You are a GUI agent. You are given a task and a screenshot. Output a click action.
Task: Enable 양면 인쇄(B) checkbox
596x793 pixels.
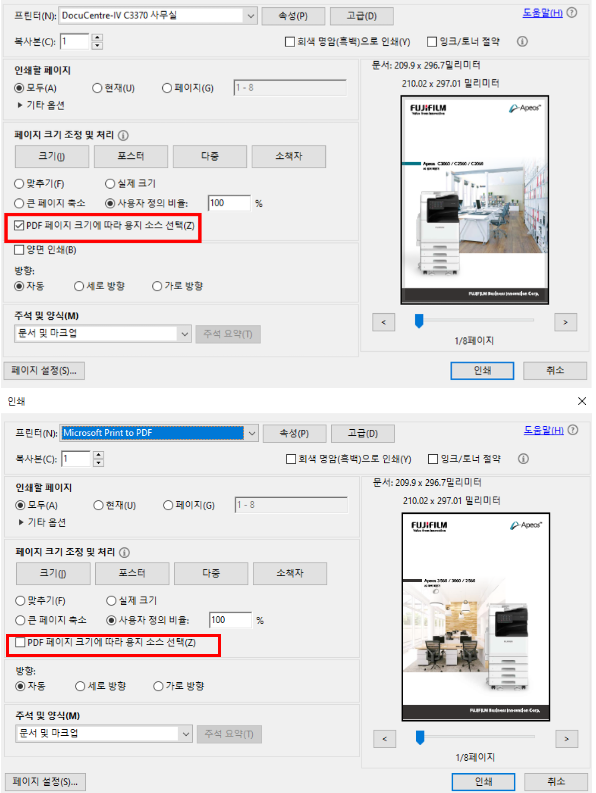coord(19,250)
